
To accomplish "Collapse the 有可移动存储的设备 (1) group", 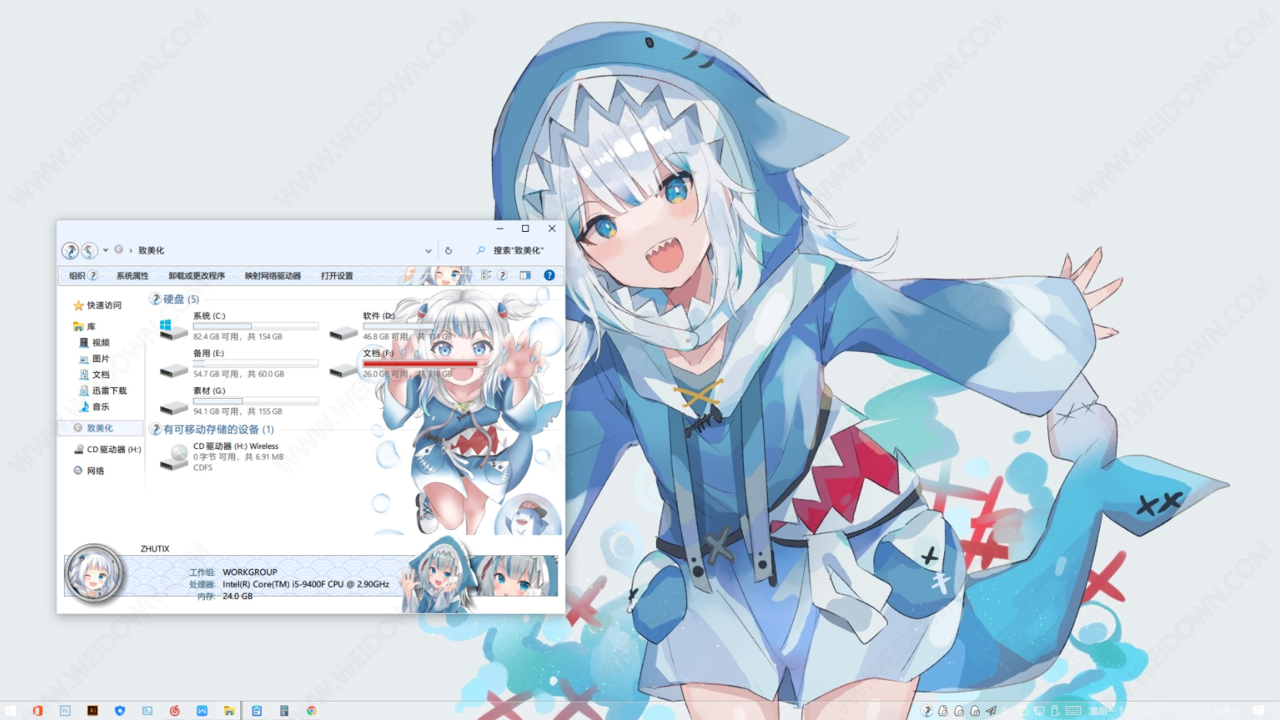I will [212, 429].
